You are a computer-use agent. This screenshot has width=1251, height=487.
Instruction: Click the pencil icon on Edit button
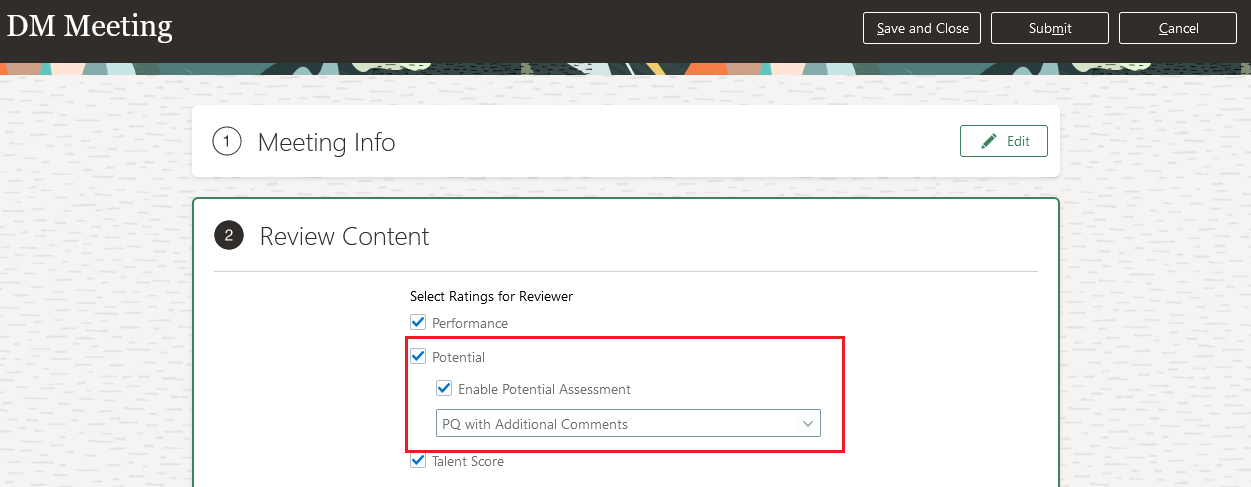(989, 142)
